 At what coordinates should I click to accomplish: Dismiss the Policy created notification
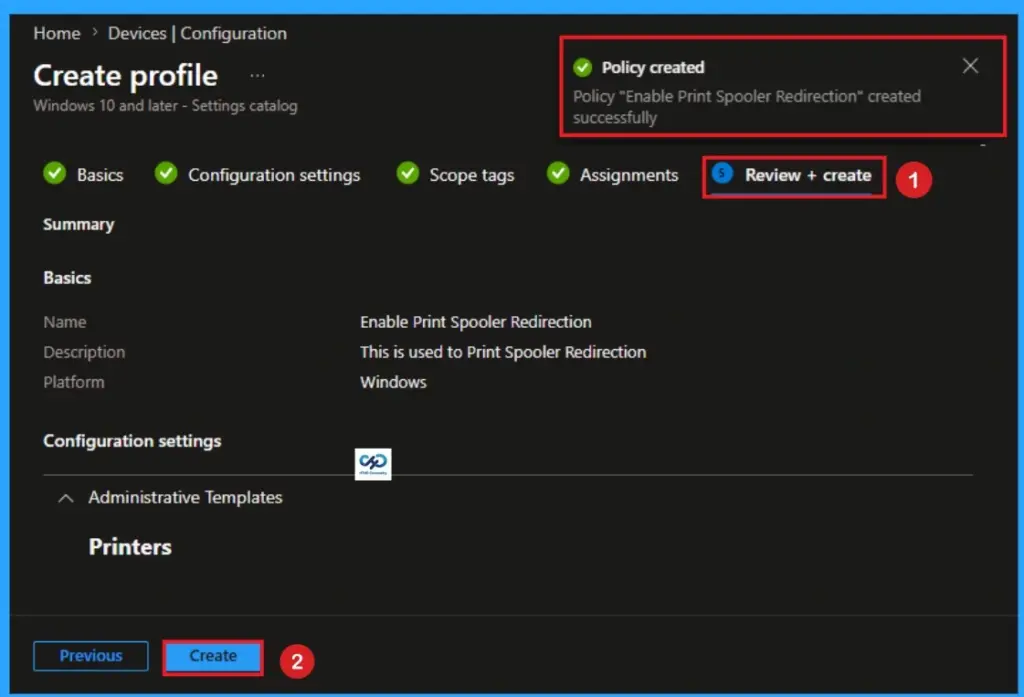(x=970, y=66)
